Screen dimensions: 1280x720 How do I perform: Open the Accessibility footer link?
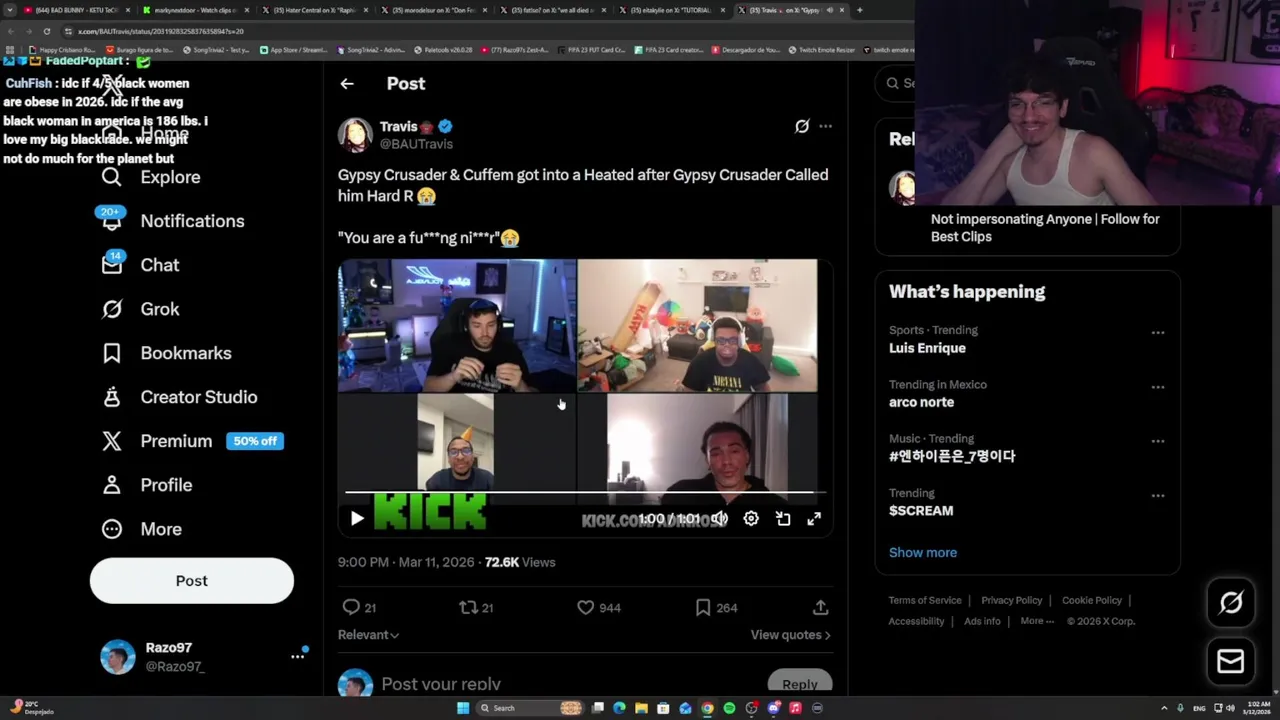pyautogui.click(x=916, y=621)
